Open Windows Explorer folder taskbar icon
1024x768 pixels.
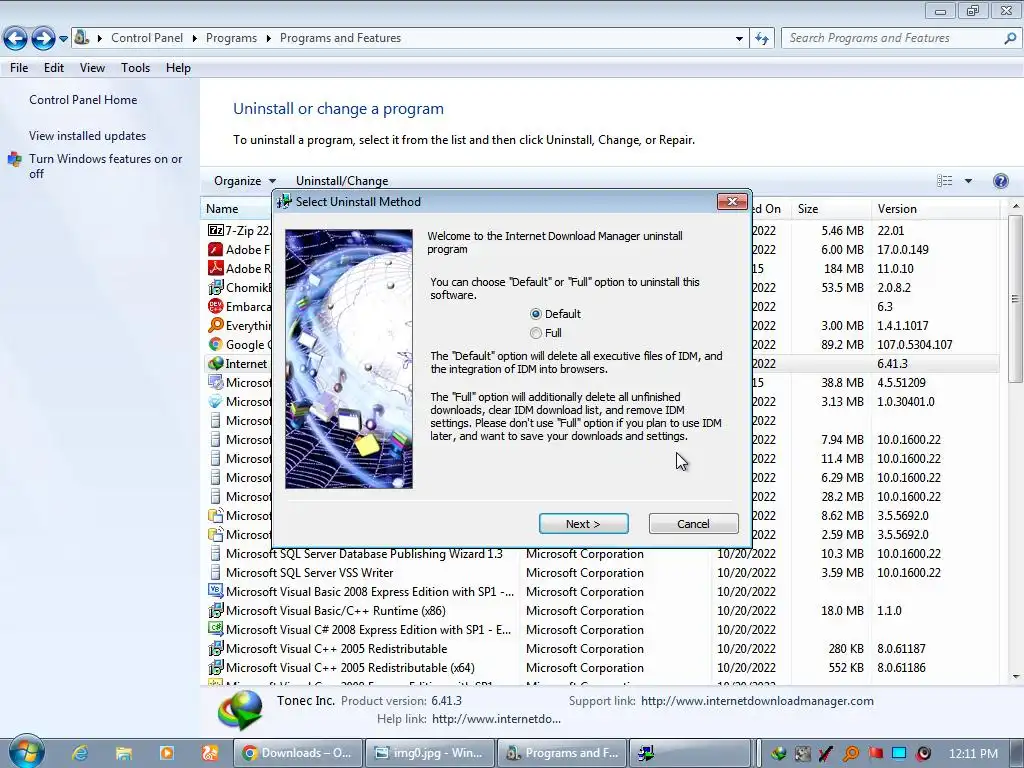[123, 753]
